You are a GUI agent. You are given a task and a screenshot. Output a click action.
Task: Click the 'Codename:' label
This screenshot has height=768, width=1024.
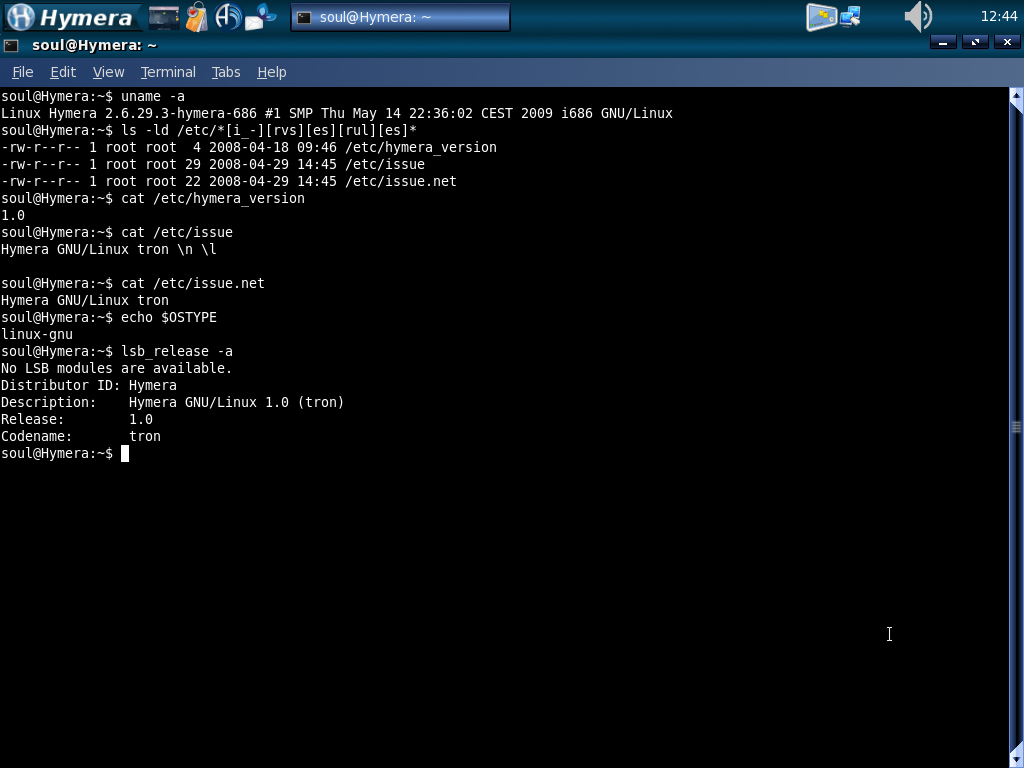37,436
